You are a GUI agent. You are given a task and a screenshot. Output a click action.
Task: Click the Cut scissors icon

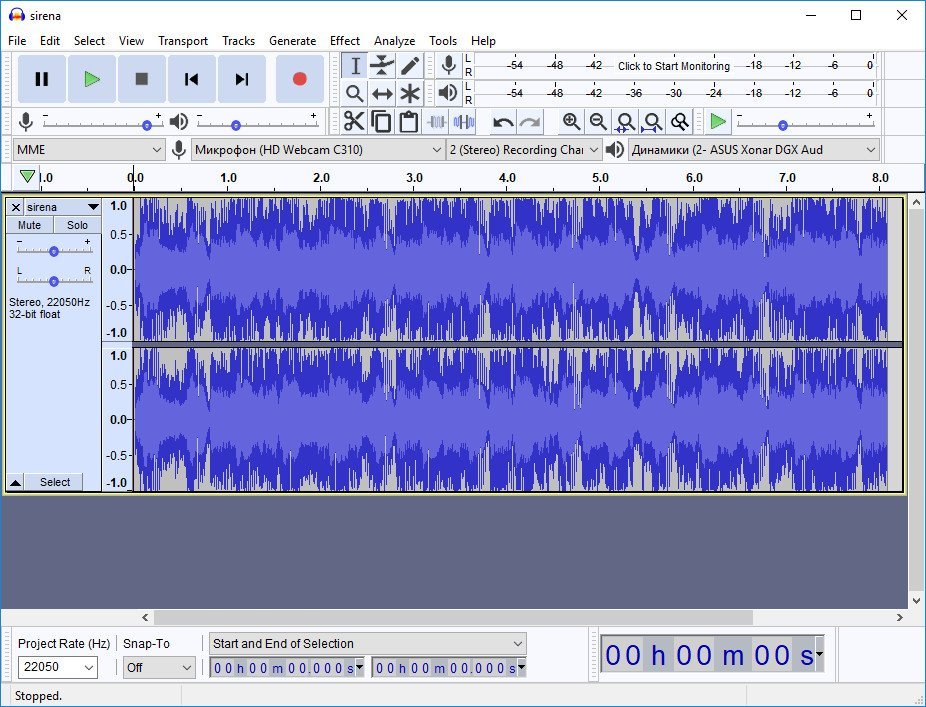[x=354, y=122]
